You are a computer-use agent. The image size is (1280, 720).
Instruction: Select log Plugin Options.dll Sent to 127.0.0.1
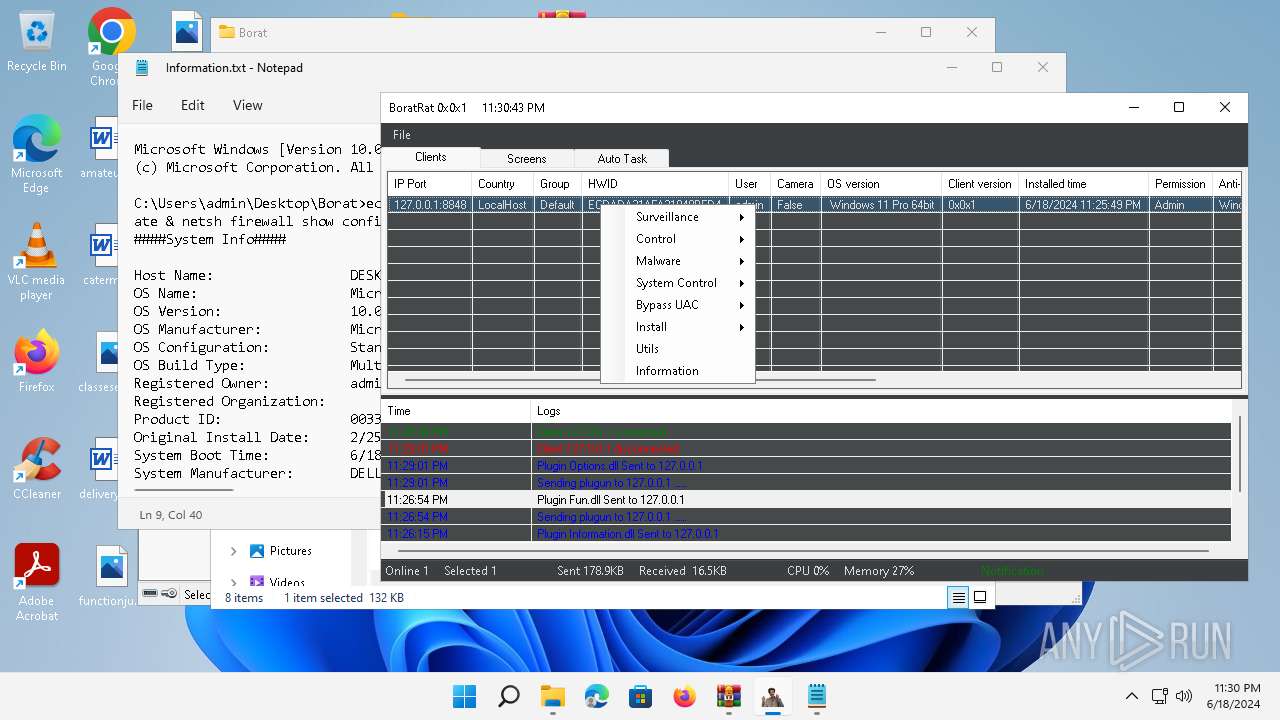(x=806, y=466)
